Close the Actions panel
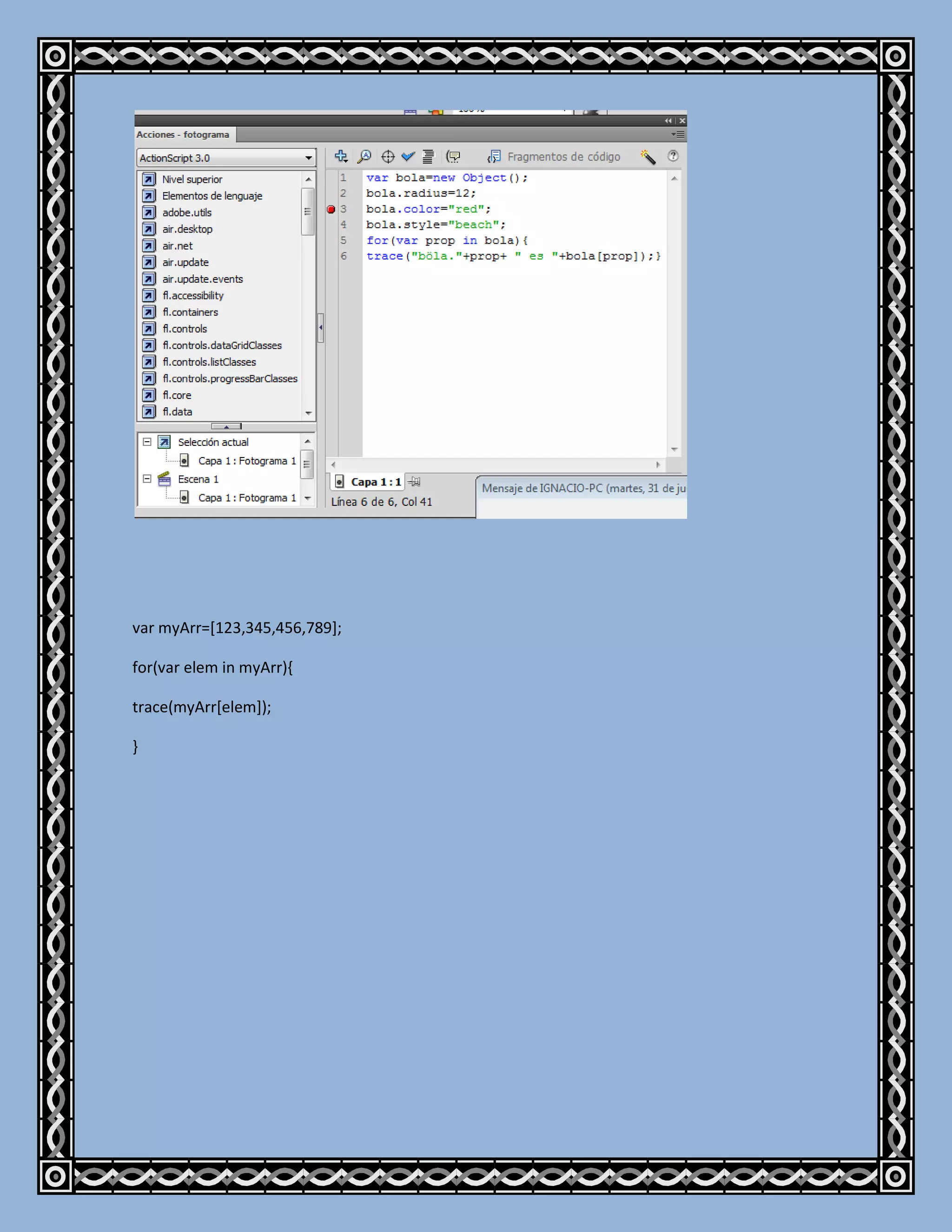Viewport: 952px width, 1232px height. pos(682,121)
